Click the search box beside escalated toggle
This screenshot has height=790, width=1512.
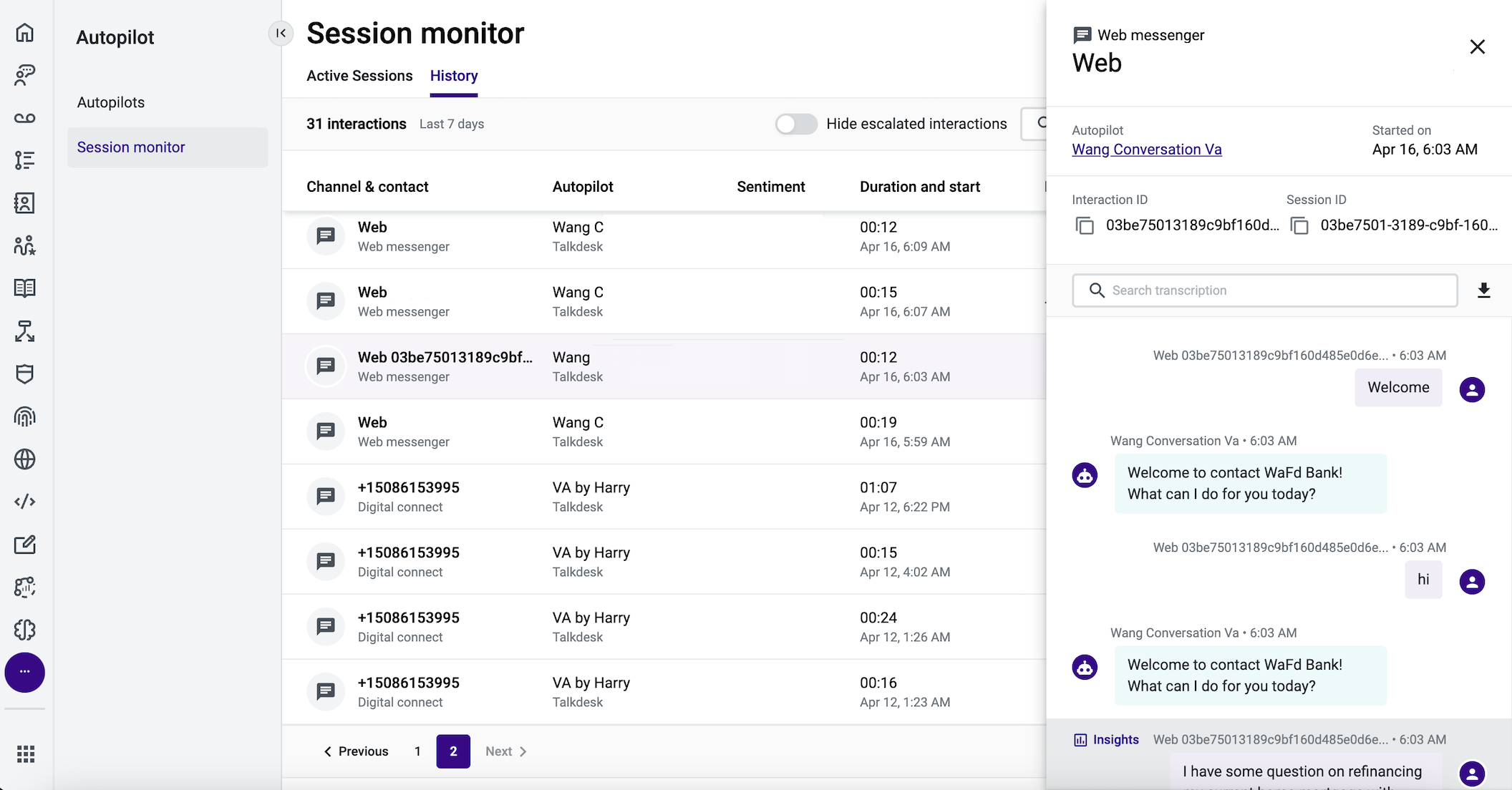click(1034, 124)
